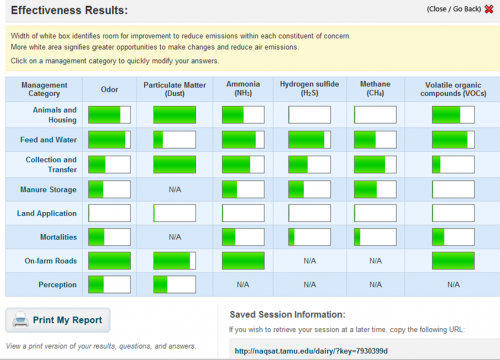500x360 pixels.
Task: Click the Odor bar for Mortalities
Action: [x=109, y=237]
